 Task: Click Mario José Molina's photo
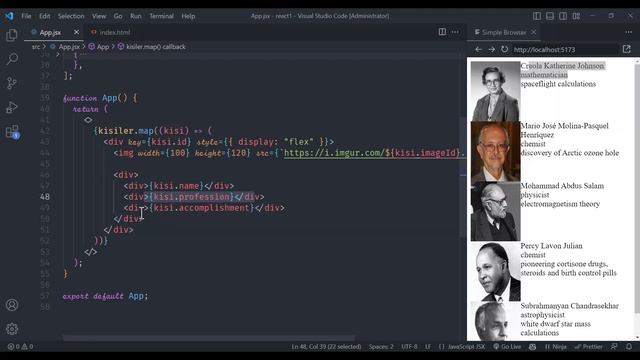[495, 151]
